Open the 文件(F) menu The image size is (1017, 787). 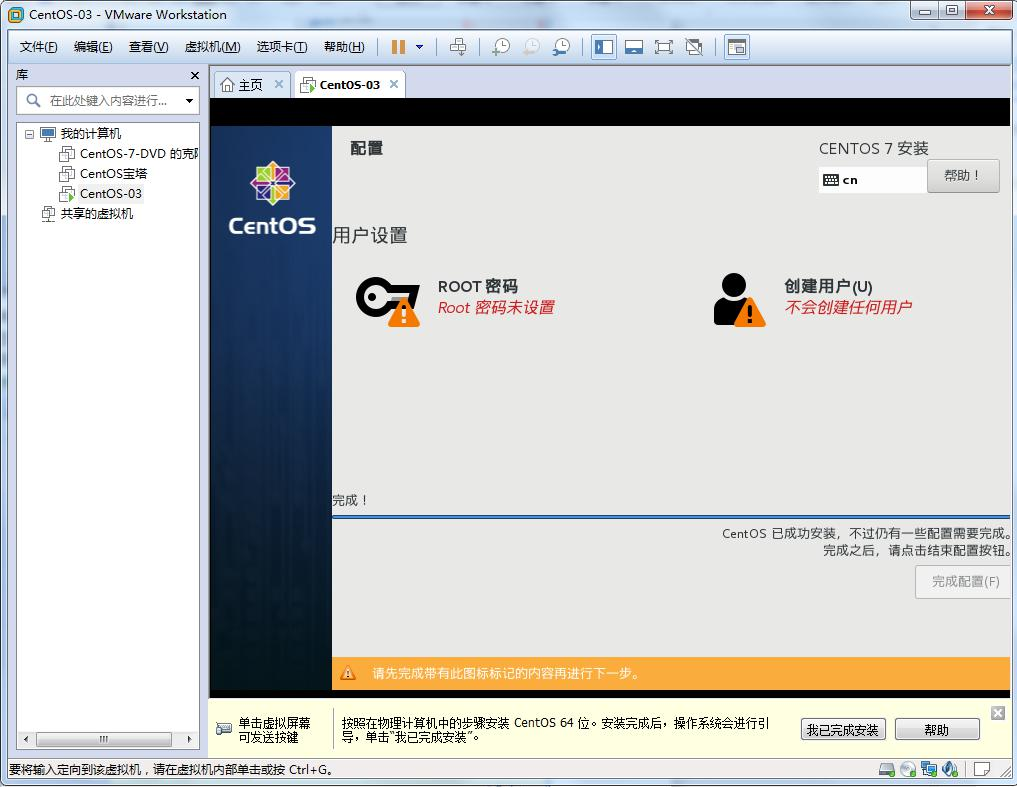38,47
